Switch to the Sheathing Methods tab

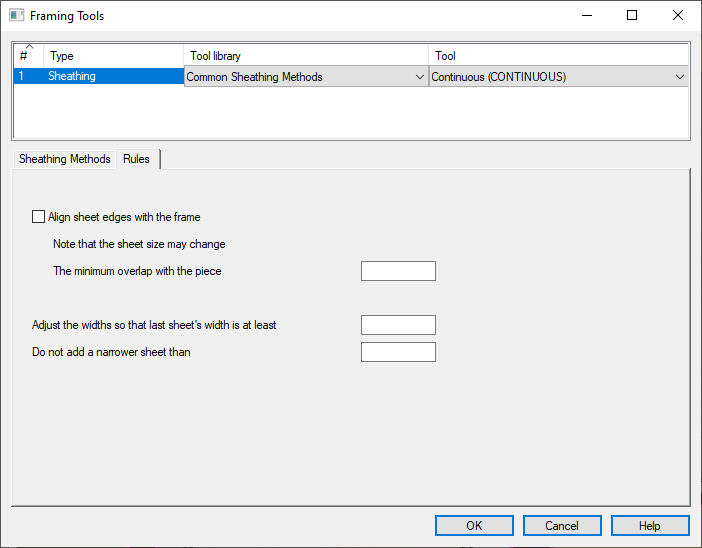point(65,159)
